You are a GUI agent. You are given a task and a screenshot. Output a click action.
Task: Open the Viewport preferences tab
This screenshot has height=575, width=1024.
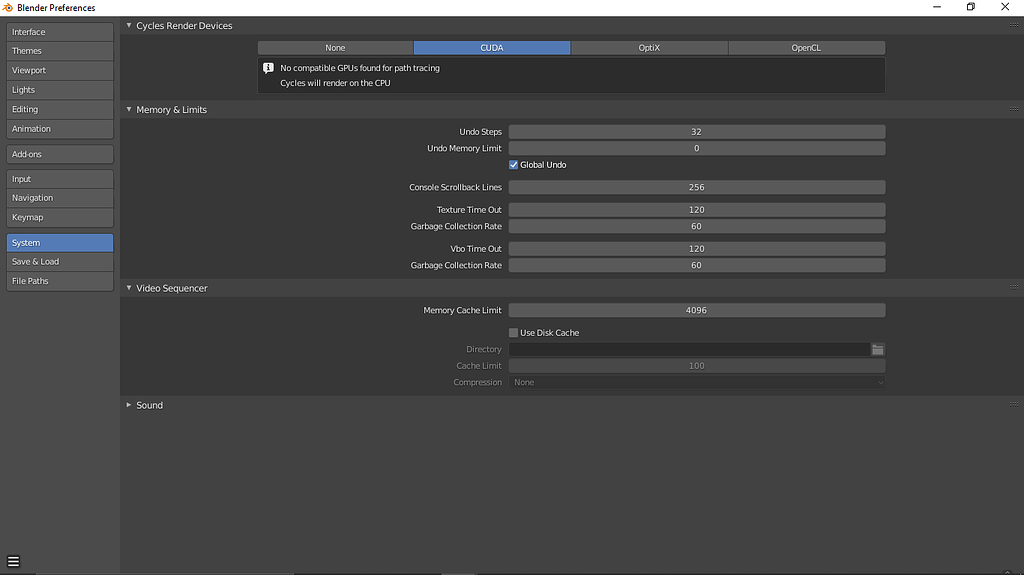pos(60,71)
